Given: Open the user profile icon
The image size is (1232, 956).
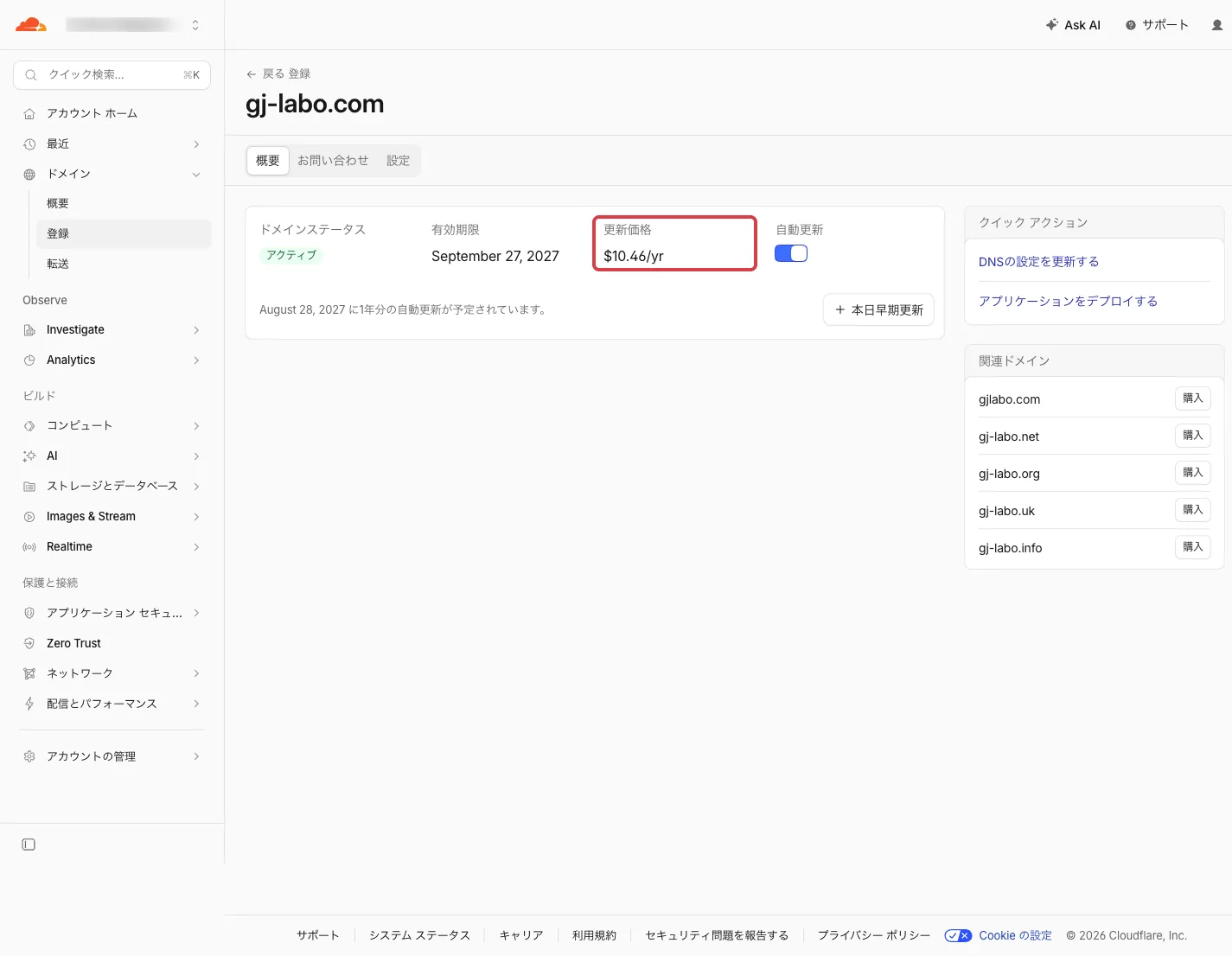Looking at the screenshot, I should click(1217, 25).
